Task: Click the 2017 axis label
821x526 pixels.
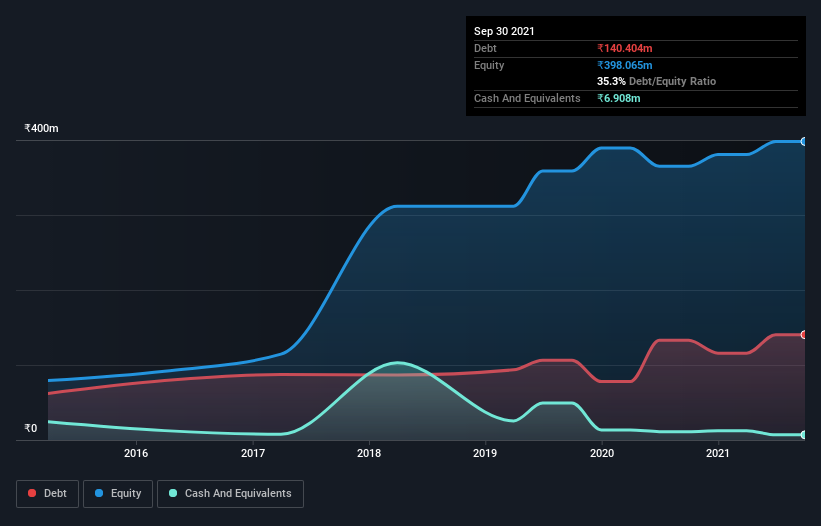Action: [x=253, y=453]
